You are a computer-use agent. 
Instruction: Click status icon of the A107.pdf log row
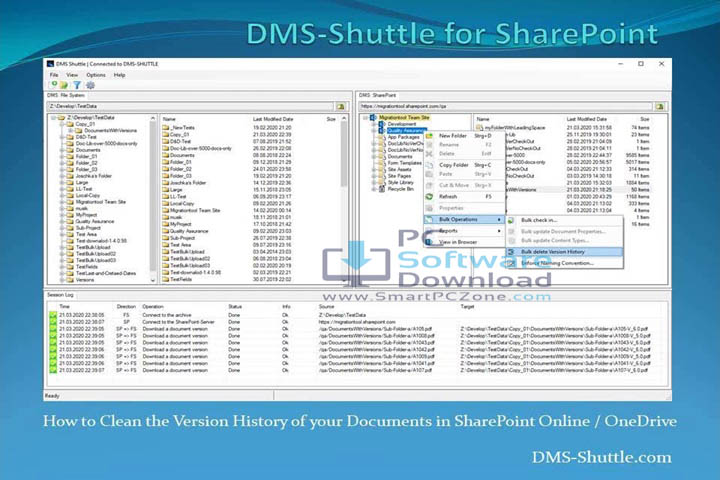(x=53, y=370)
